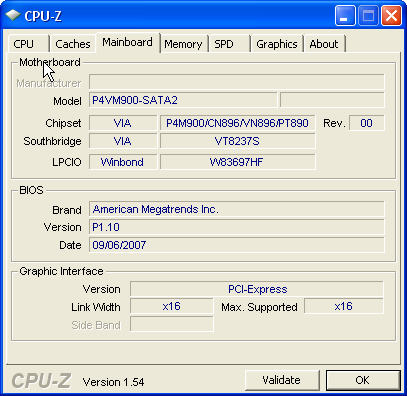
Task: Click the Max. Supported label
Action: click(x=259, y=307)
